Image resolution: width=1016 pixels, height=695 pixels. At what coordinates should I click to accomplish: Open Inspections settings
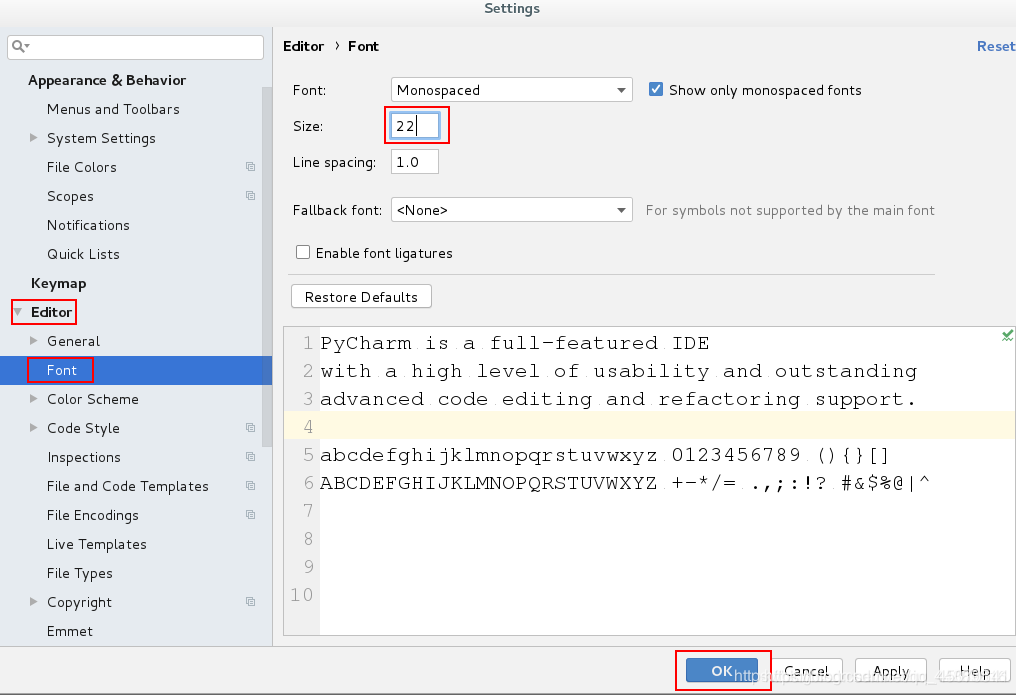tap(84, 457)
